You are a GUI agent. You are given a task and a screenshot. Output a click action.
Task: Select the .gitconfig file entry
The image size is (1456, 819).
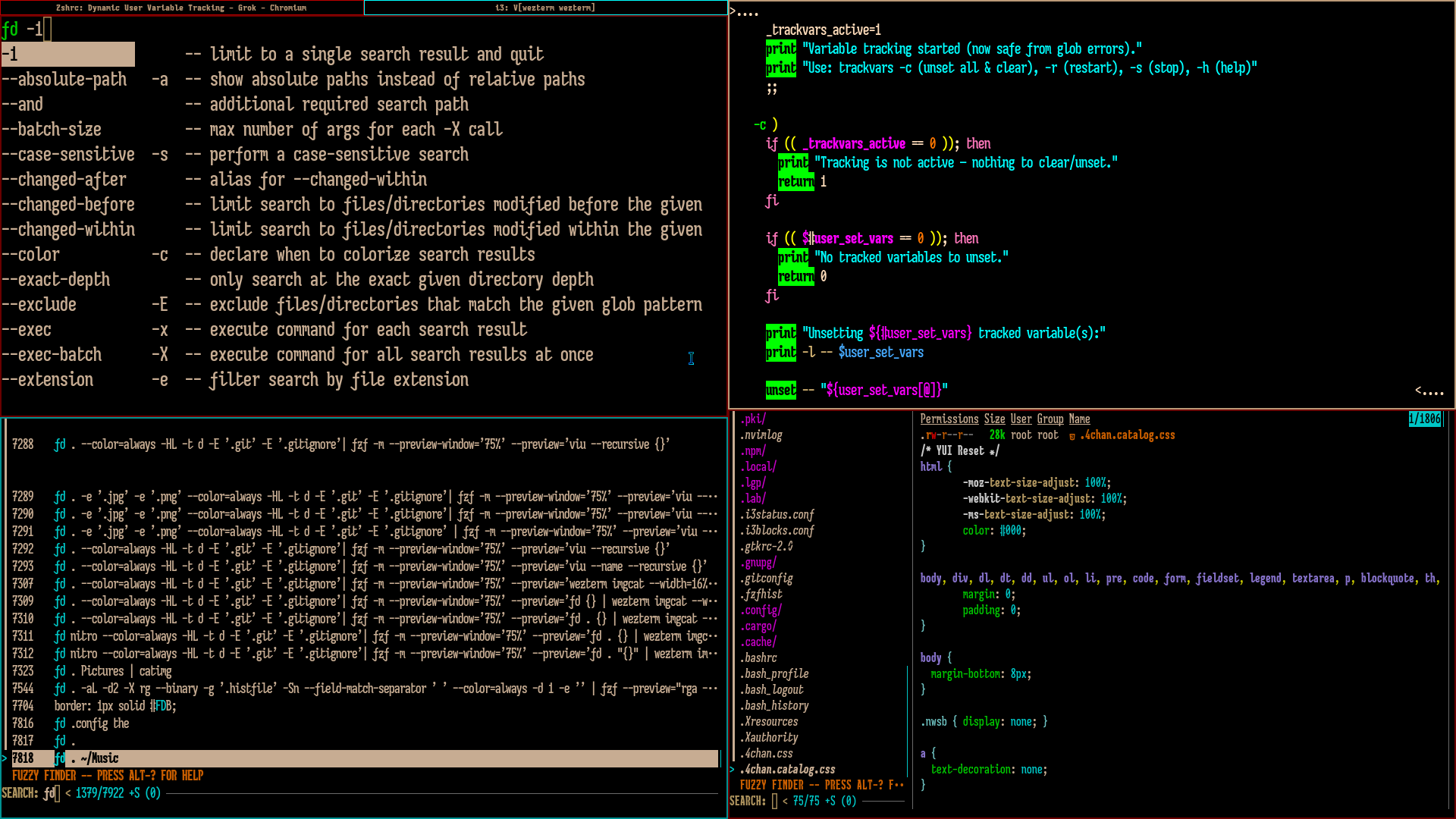pyautogui.click(x=768, y=579)
